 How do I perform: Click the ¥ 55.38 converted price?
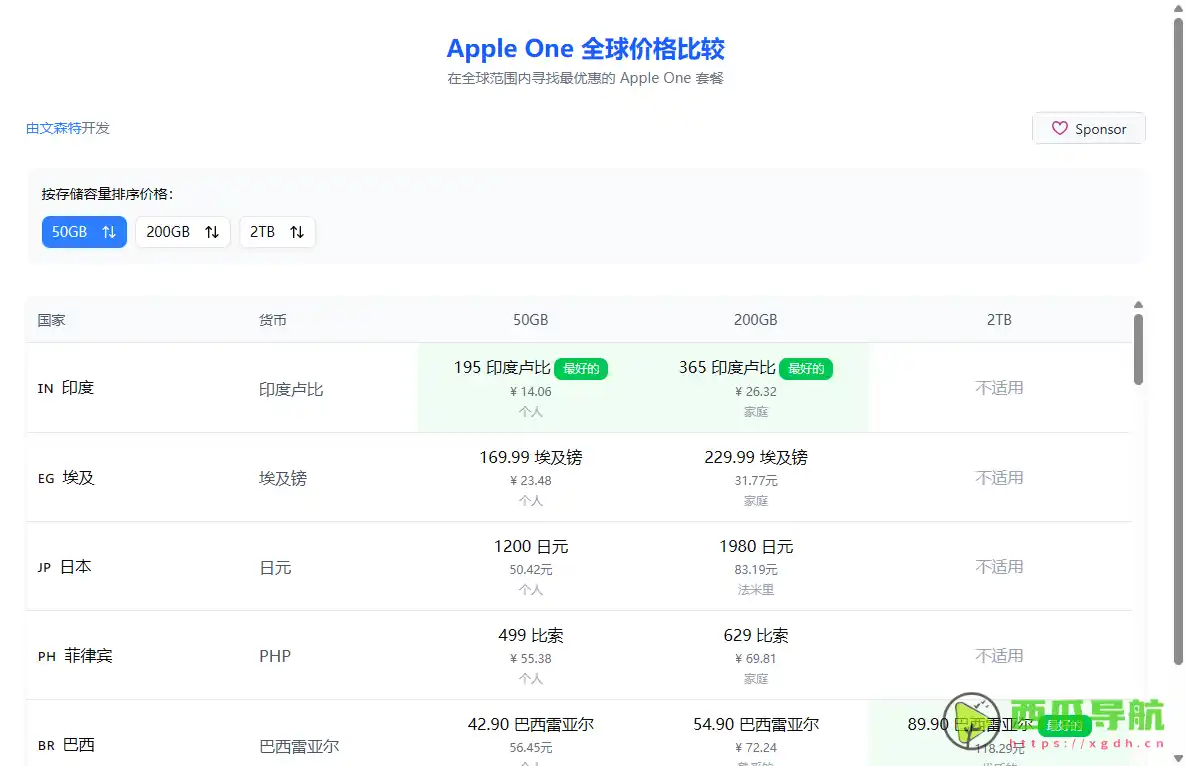(530, 659)
